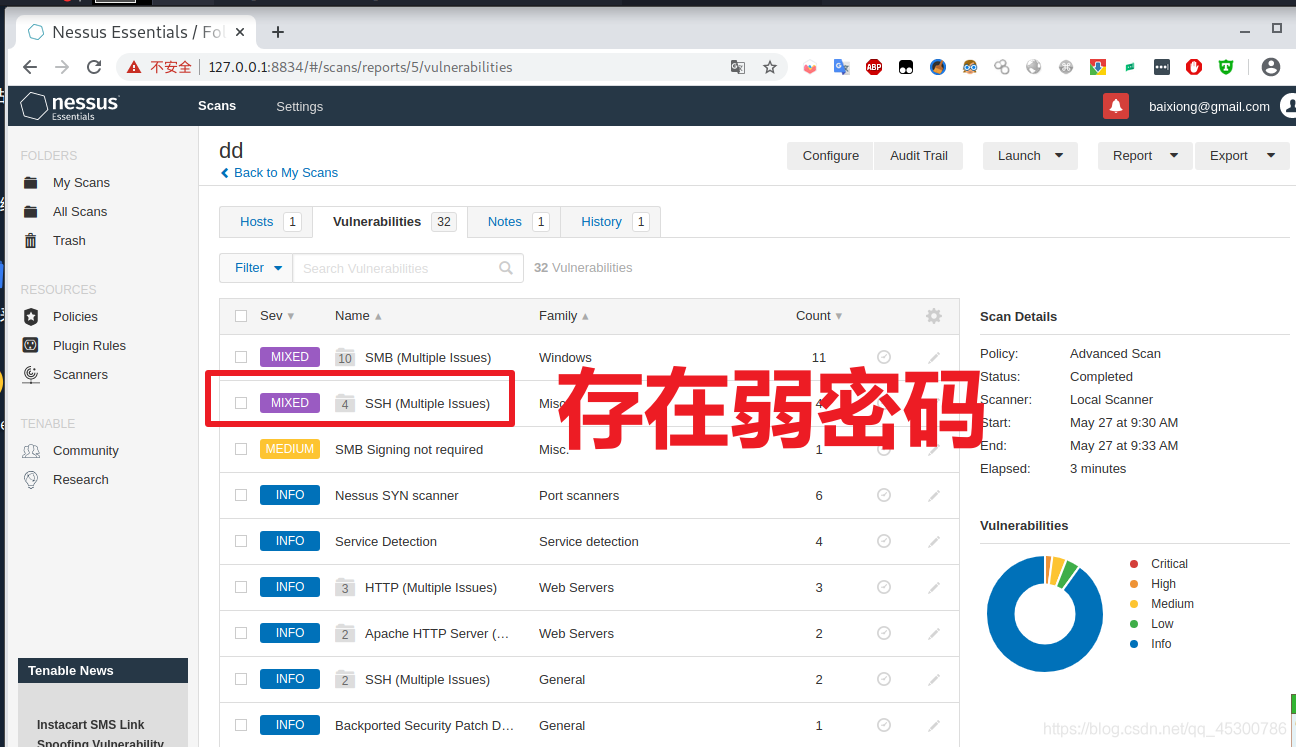Viewport: 1296px width, 747px height.
Task: Click the Info legend blue swatch
Action: [x=1134, y=644]
